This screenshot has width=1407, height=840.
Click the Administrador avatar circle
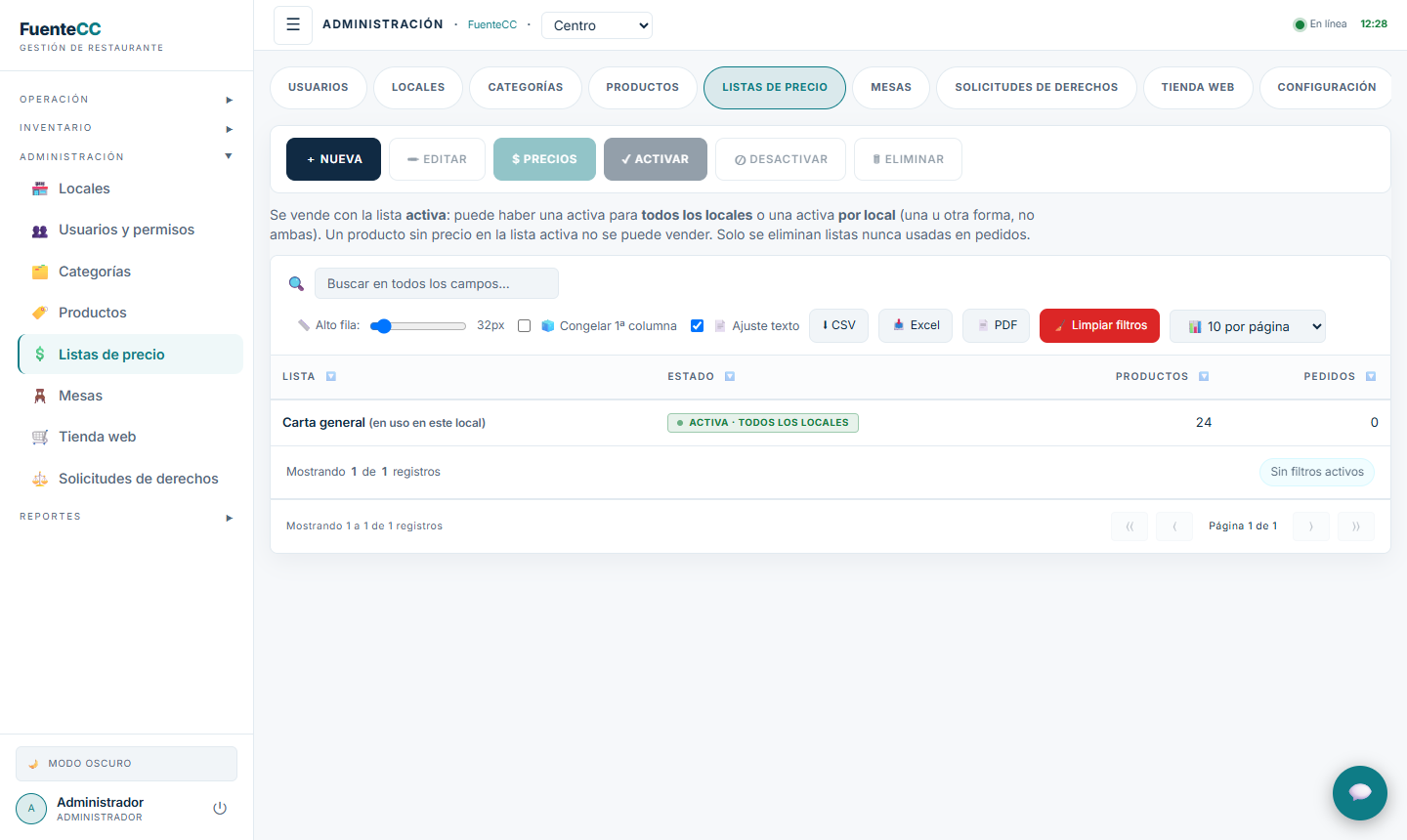pyautogui.click(x=31, y=809)
